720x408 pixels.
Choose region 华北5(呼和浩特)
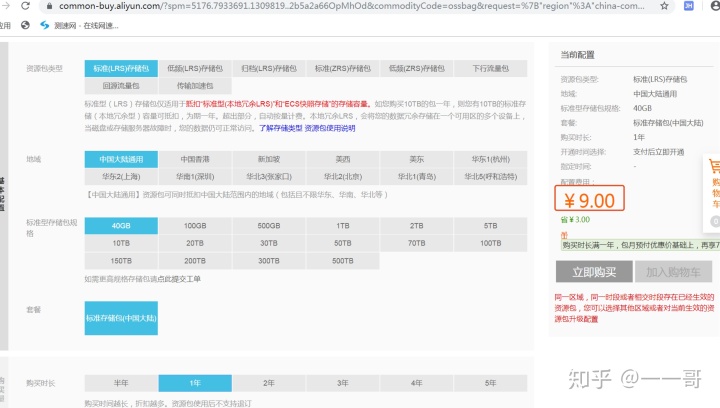pyautogui.click(x=490, y=177)
